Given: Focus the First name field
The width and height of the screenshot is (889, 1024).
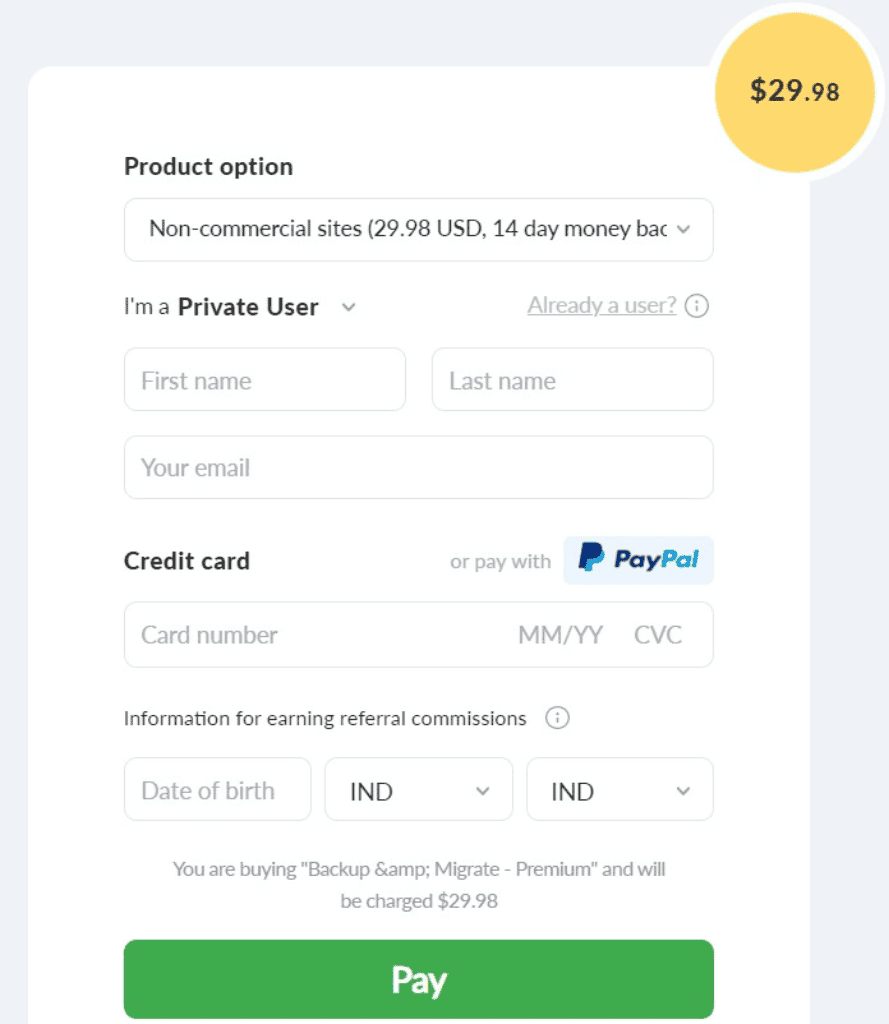Looking at the screenshot, I should 265,379.
